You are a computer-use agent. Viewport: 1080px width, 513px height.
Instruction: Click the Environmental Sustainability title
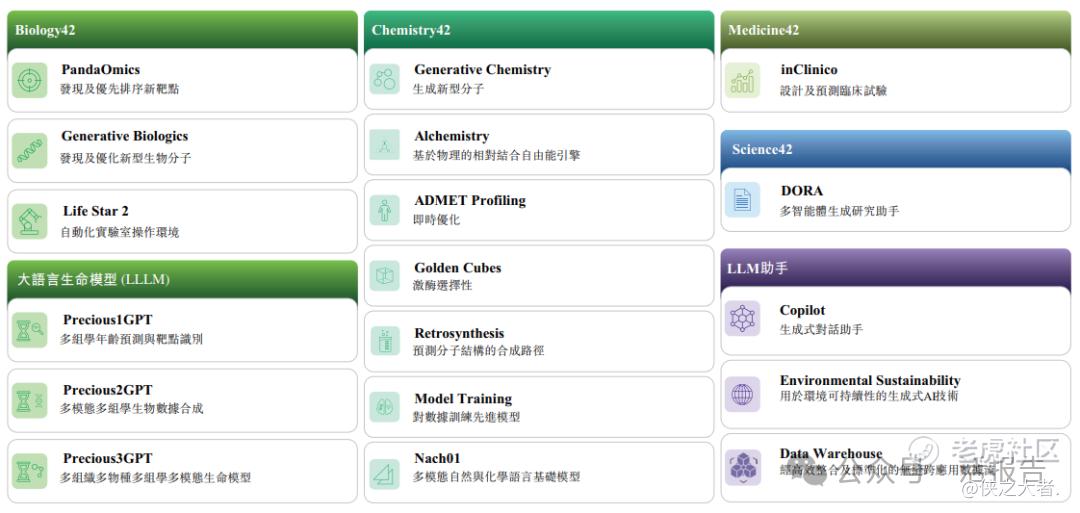pyautogui.click(x=870, y=380)
